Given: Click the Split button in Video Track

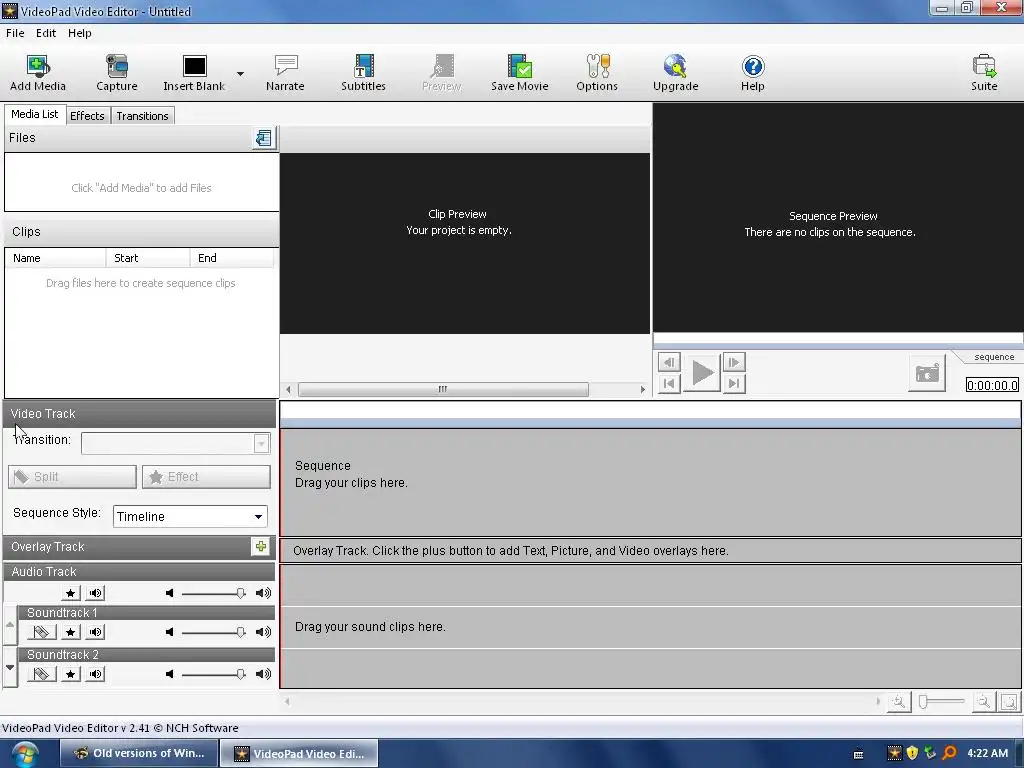Looking at the screenshot, I should [x=72, y=477].
